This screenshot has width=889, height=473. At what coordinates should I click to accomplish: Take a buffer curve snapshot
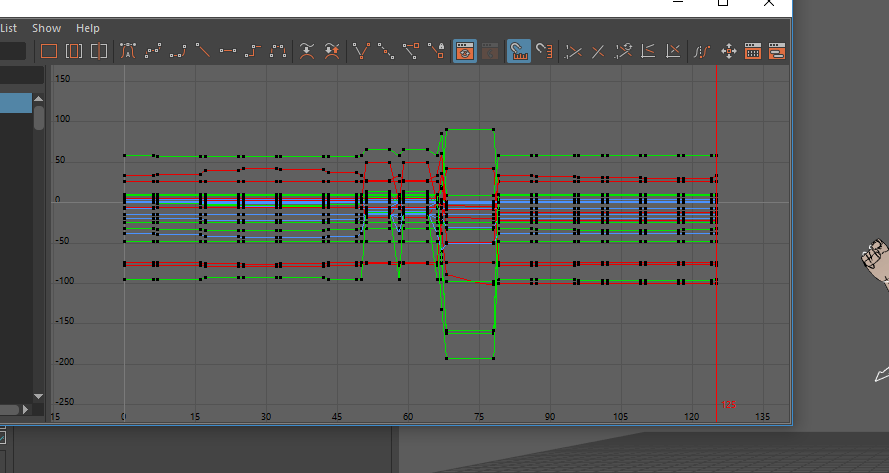pyautogui.click(x=307, y=52)
